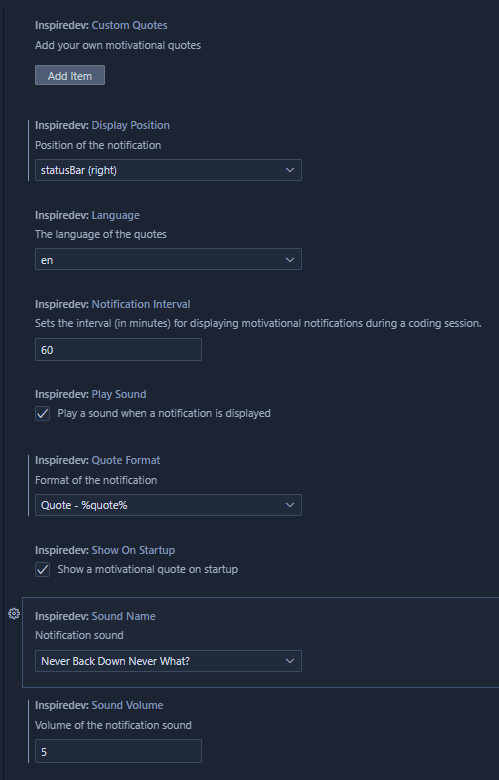Image resolution: width=499 pixels, height=780 pixels.
Task: Click the Sound Volume field showing 5
Action: tap(118, 751)
